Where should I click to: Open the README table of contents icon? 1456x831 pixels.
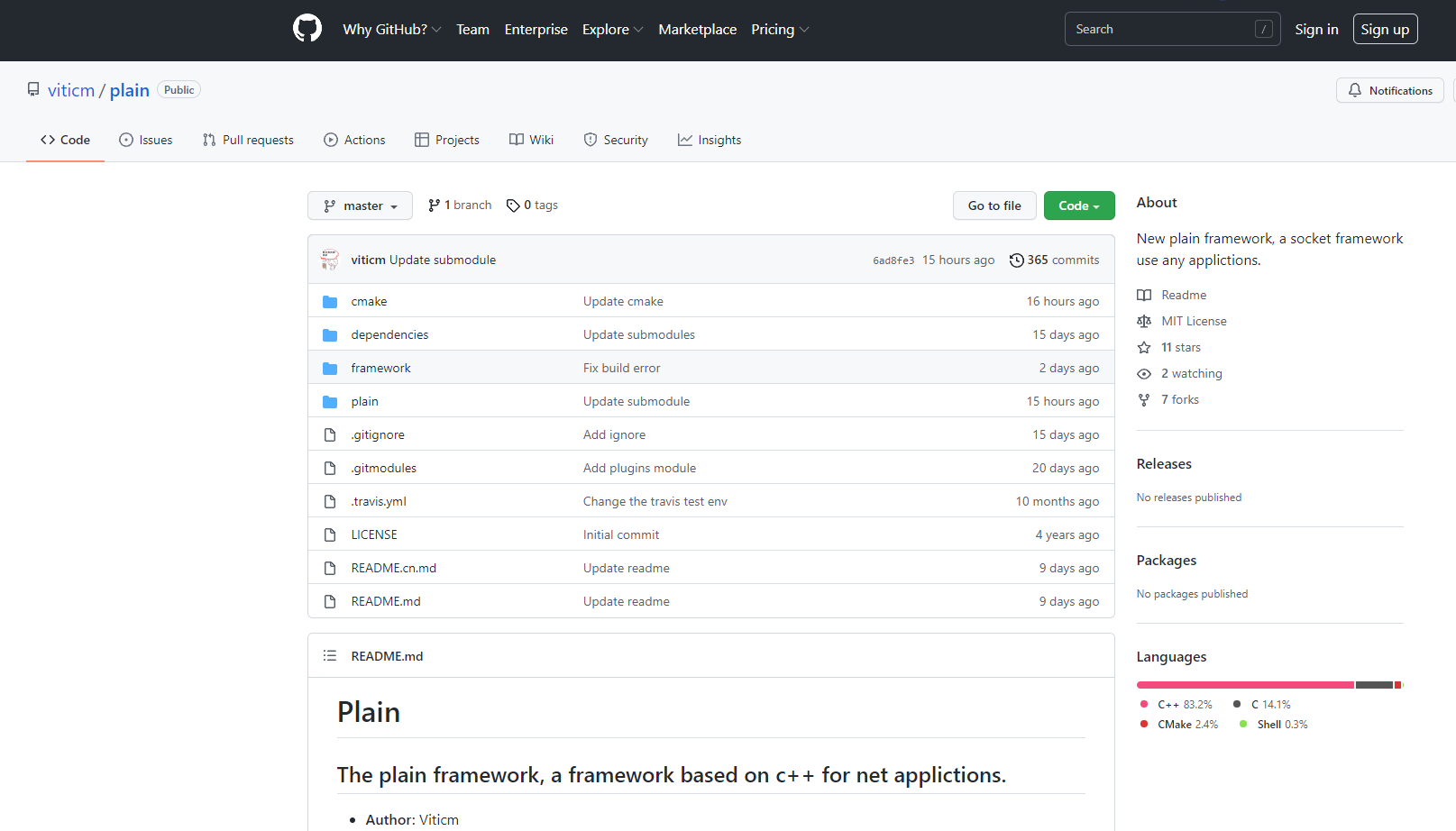tap(330, 656)
